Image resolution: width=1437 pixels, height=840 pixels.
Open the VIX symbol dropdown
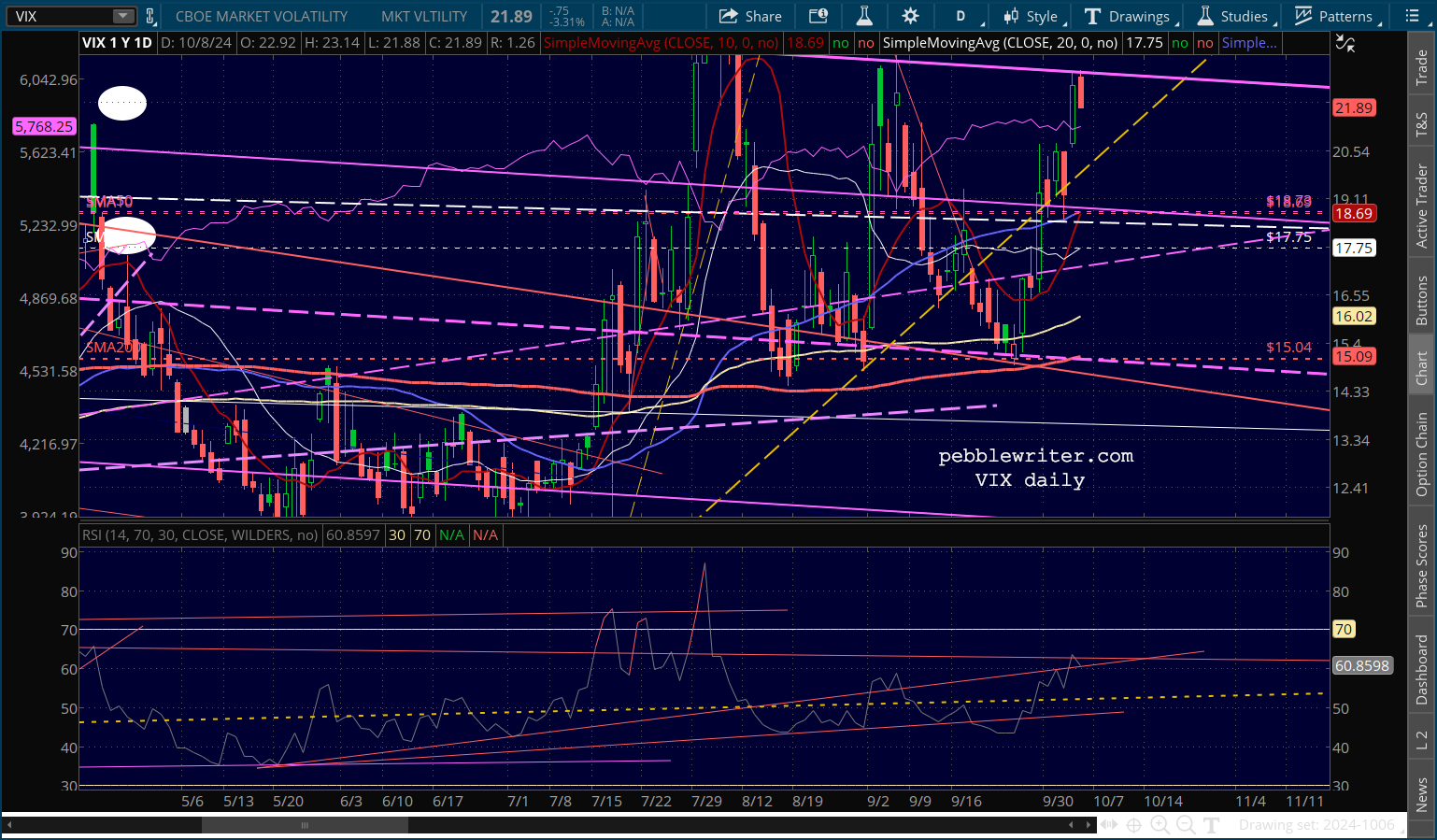click(x=122, y=16)
